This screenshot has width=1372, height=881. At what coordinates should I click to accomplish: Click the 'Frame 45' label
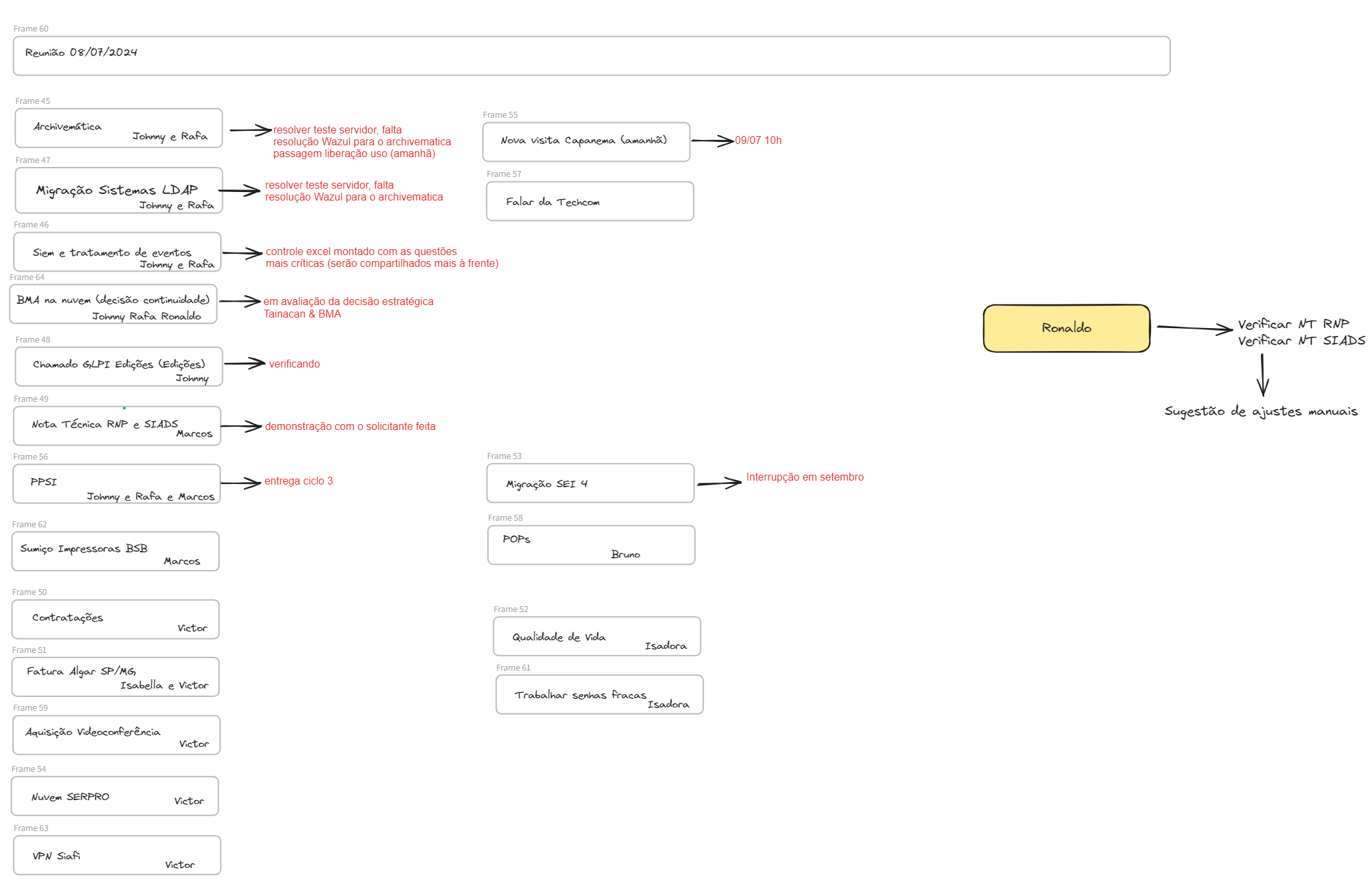33,101
